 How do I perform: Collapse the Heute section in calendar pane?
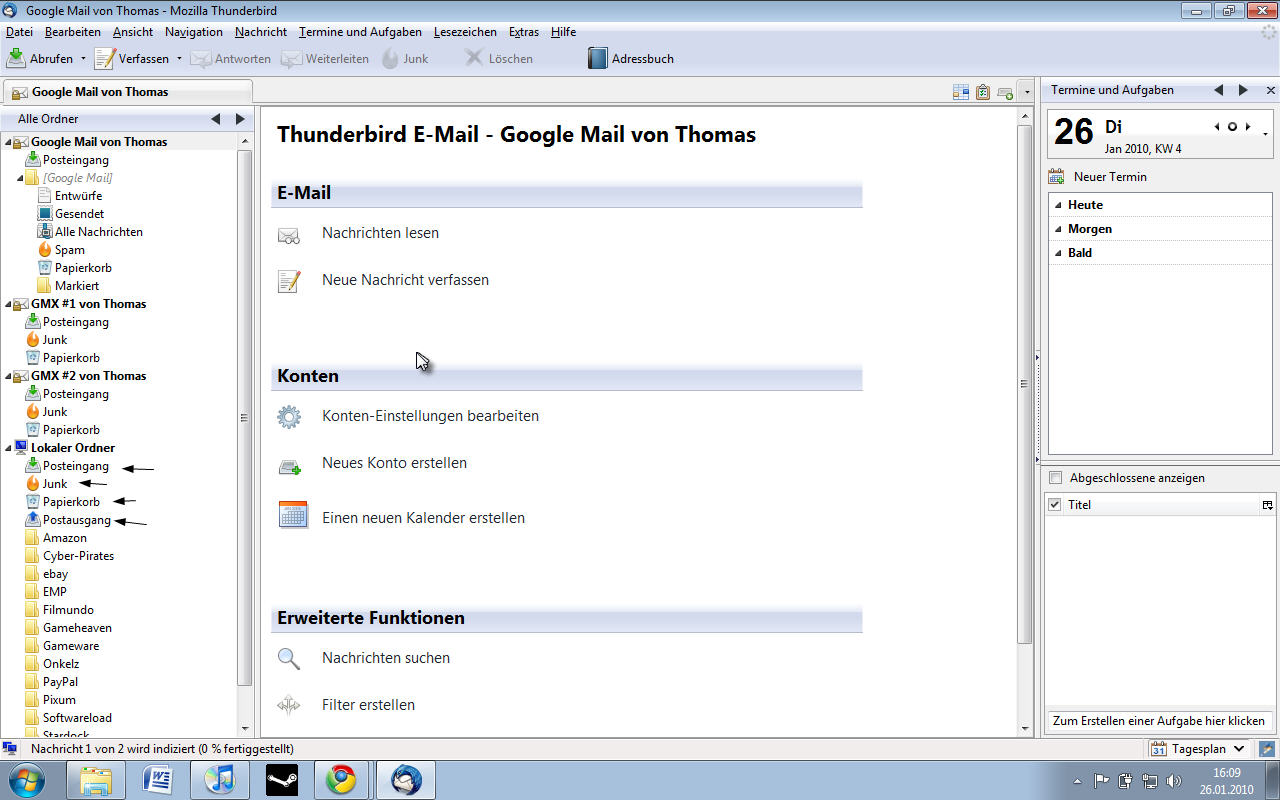1059,205
